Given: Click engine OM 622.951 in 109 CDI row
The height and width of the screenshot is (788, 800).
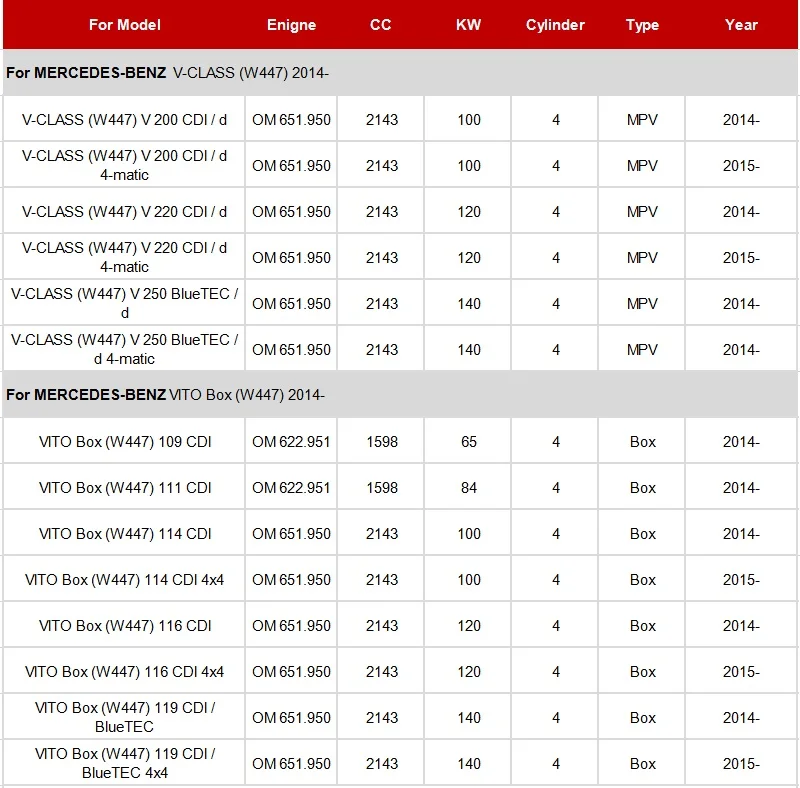Looking at the screenshot, I should pos(291,441).
